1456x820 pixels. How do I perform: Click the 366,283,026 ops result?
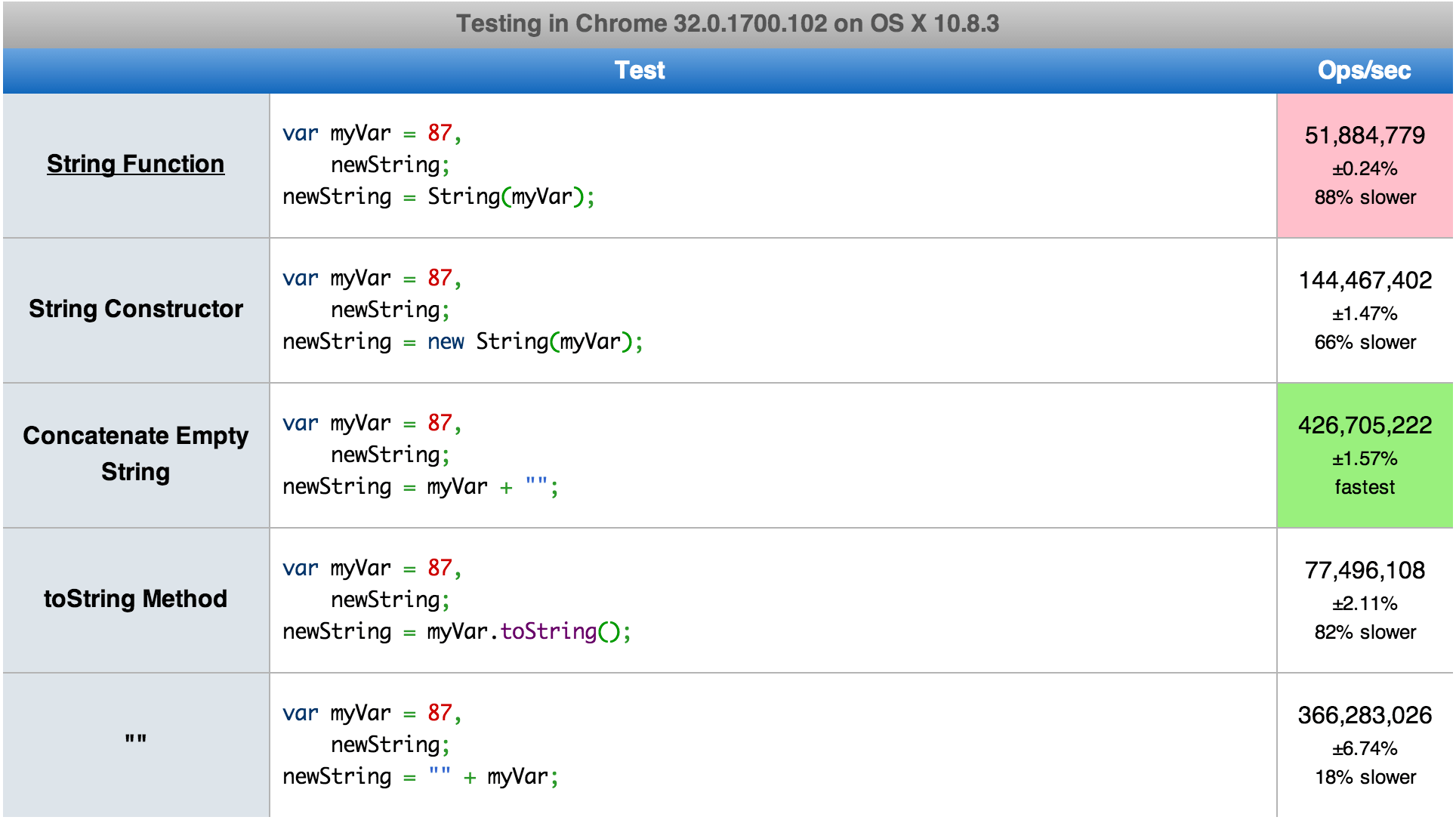(x=1364, y=716)
